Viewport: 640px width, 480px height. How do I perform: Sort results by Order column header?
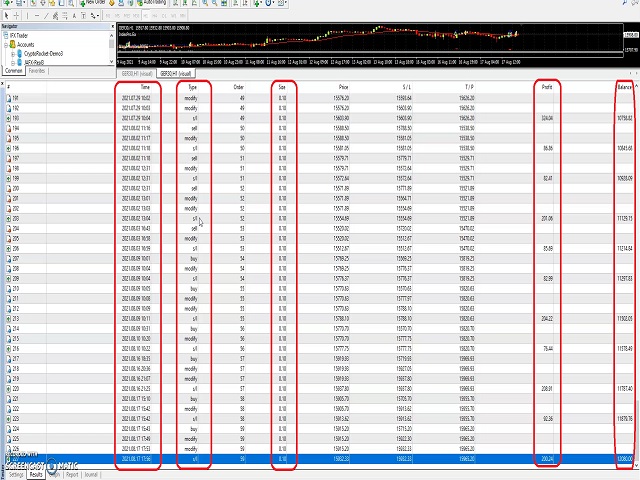tap(239, 87)
